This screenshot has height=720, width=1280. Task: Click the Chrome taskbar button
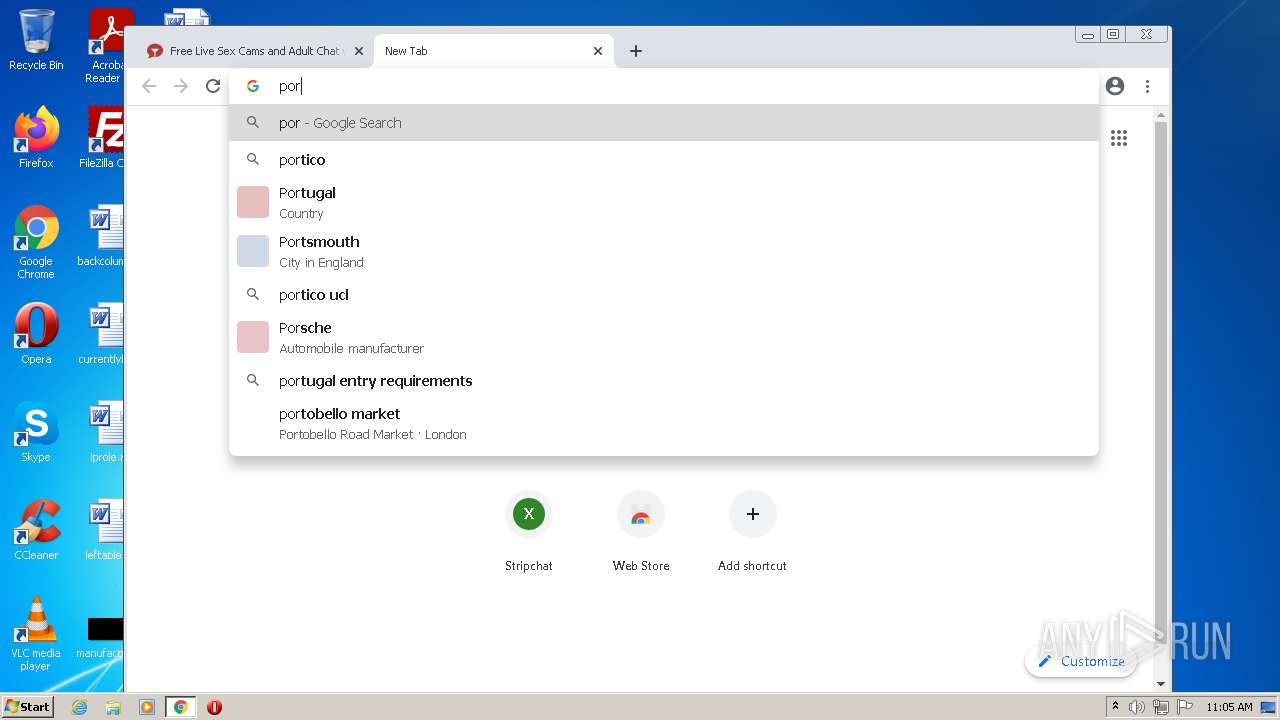tap(181, 707)
